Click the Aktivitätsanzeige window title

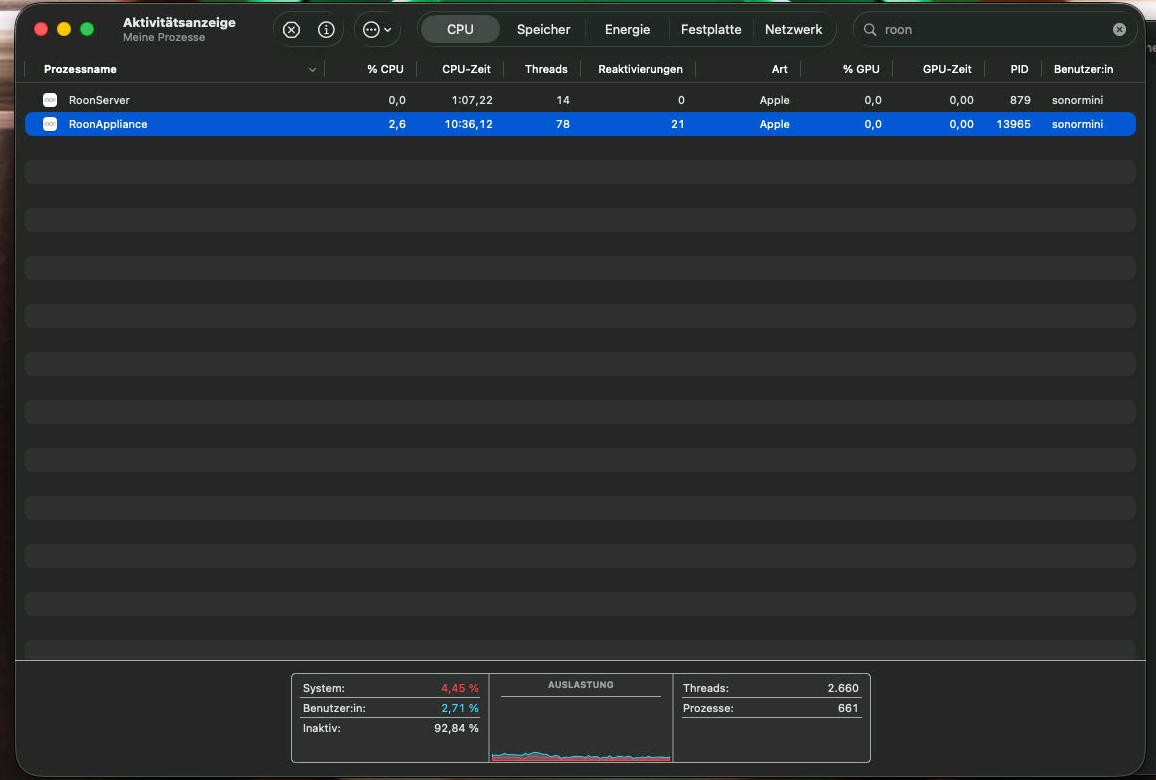(x=179, y=23)
